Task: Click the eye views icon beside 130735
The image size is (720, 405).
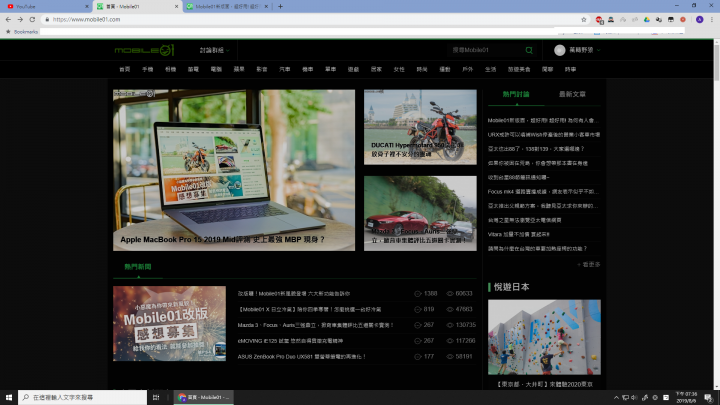Action: [x=450, y=325]
